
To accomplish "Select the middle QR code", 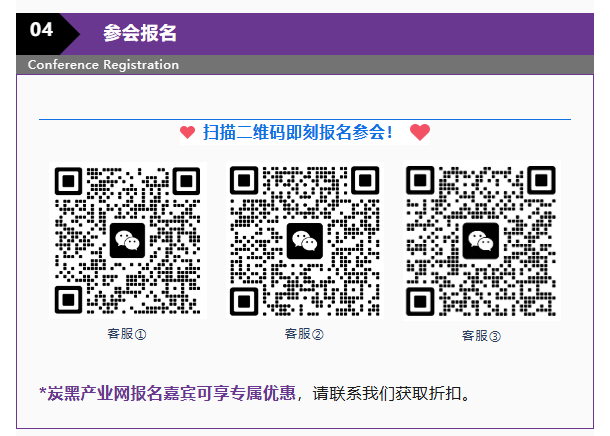I will point(303,241).
